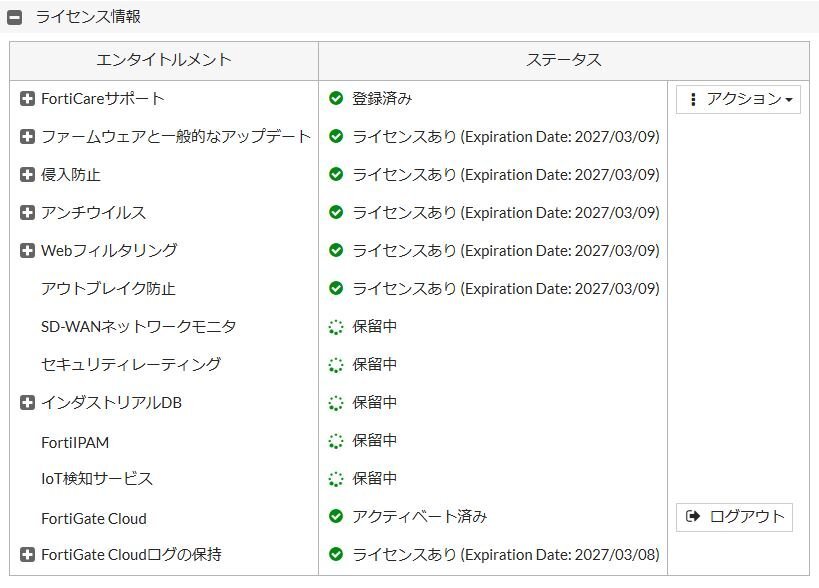Click the ステータス column header
This screenshot has height=588, width=819.
pos(563,60)
